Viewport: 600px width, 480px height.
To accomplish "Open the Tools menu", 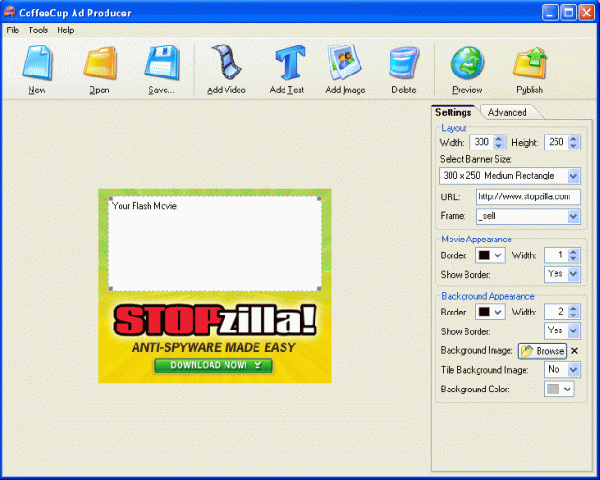I will (x=38, y=30).
